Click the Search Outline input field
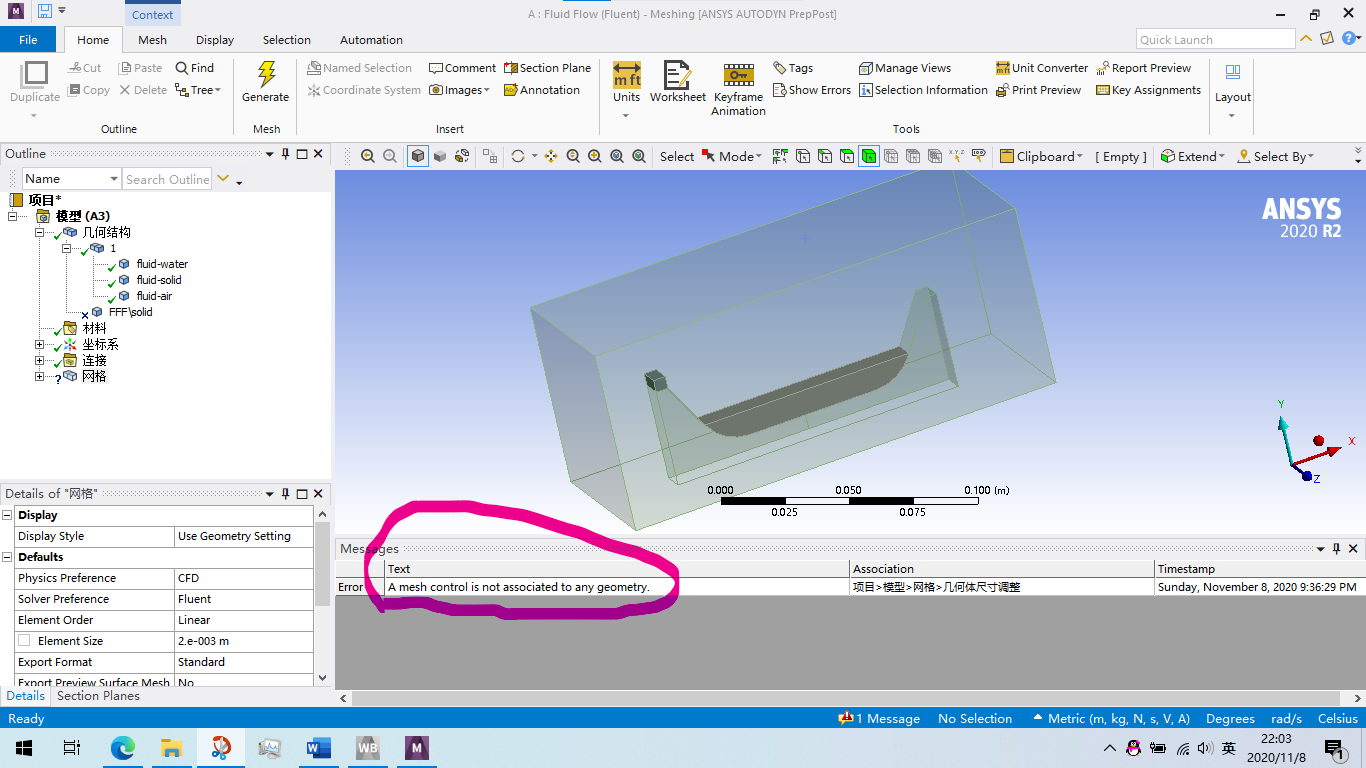Image resolution: width=1366 pixels, height=768 pixels. 166,179
